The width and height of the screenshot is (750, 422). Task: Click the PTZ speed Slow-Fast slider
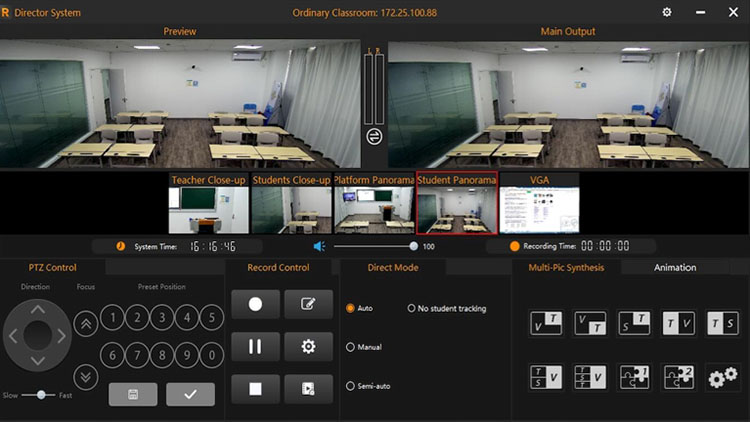tap(41, 395)
